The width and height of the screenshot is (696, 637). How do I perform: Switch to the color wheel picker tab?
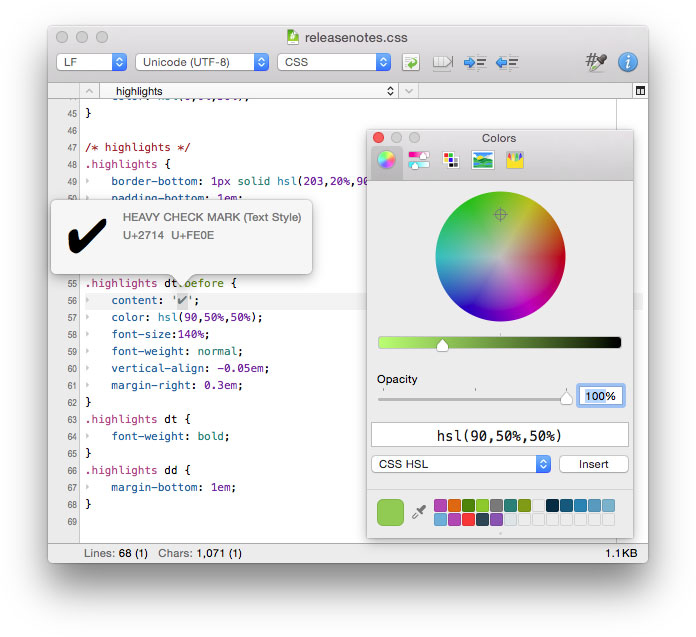pos(386,160)
